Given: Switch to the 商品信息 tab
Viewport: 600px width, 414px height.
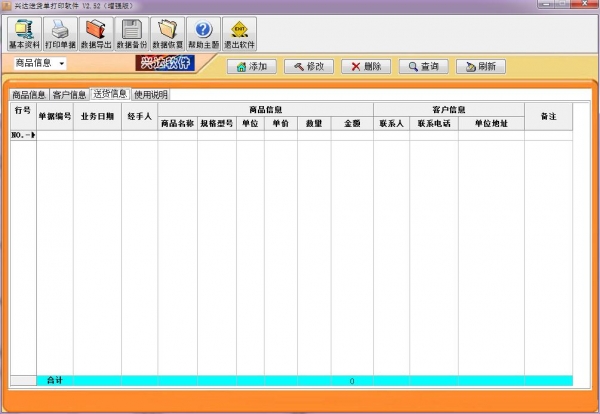Looking at the screenshot, I should [29, 95].
